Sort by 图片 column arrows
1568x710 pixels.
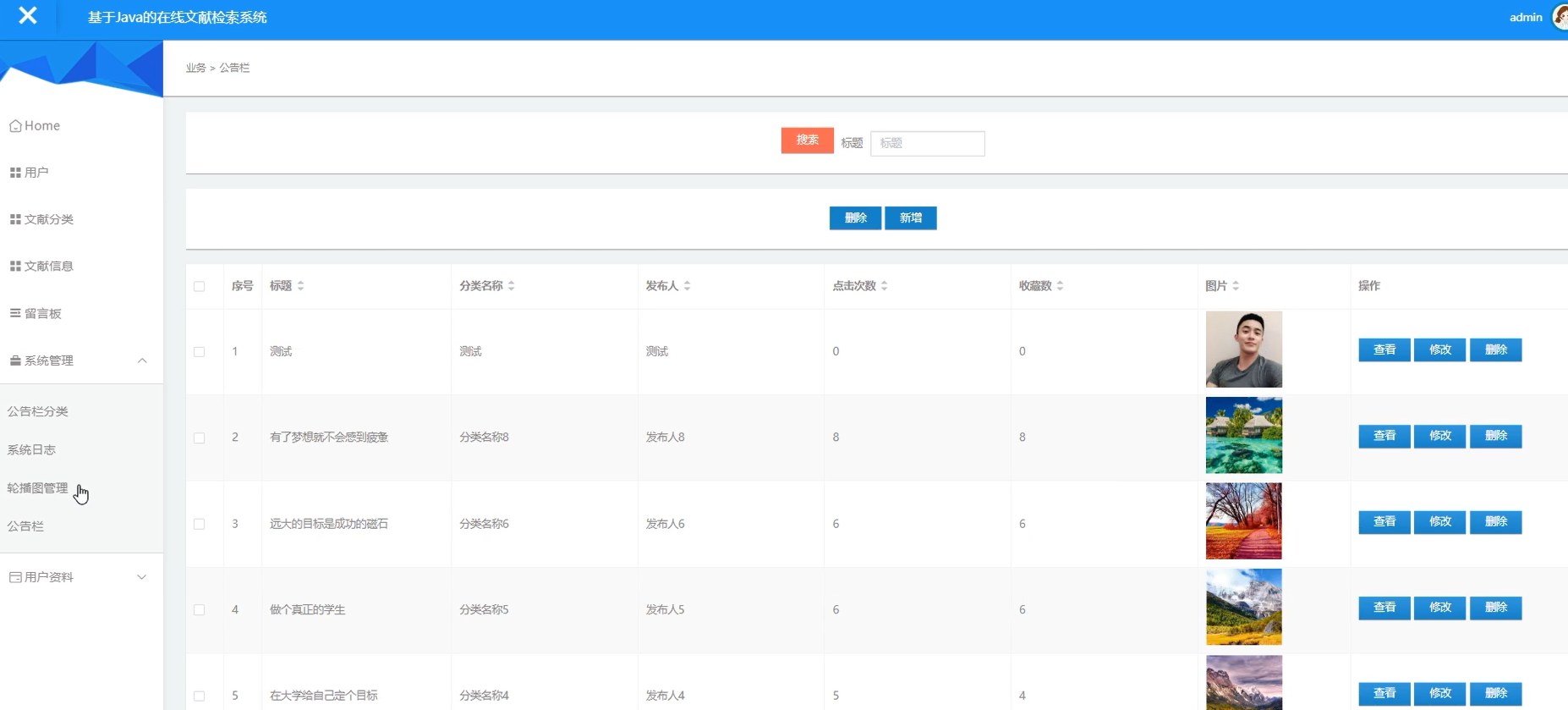point(1236,286)
